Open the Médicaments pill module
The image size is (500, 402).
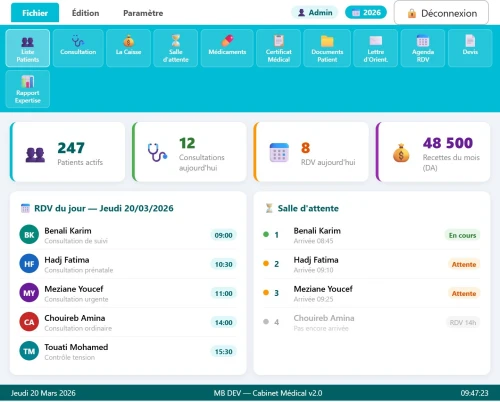[x=227, y=48]
